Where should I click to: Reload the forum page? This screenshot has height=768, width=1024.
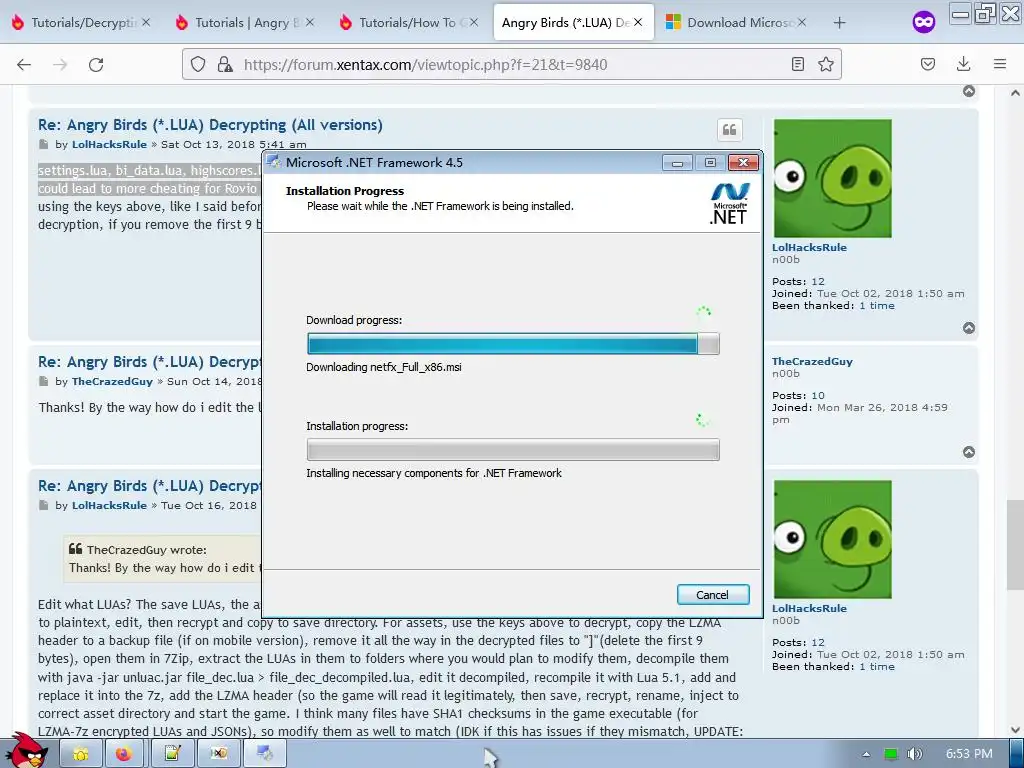click(x=96, y=64)
